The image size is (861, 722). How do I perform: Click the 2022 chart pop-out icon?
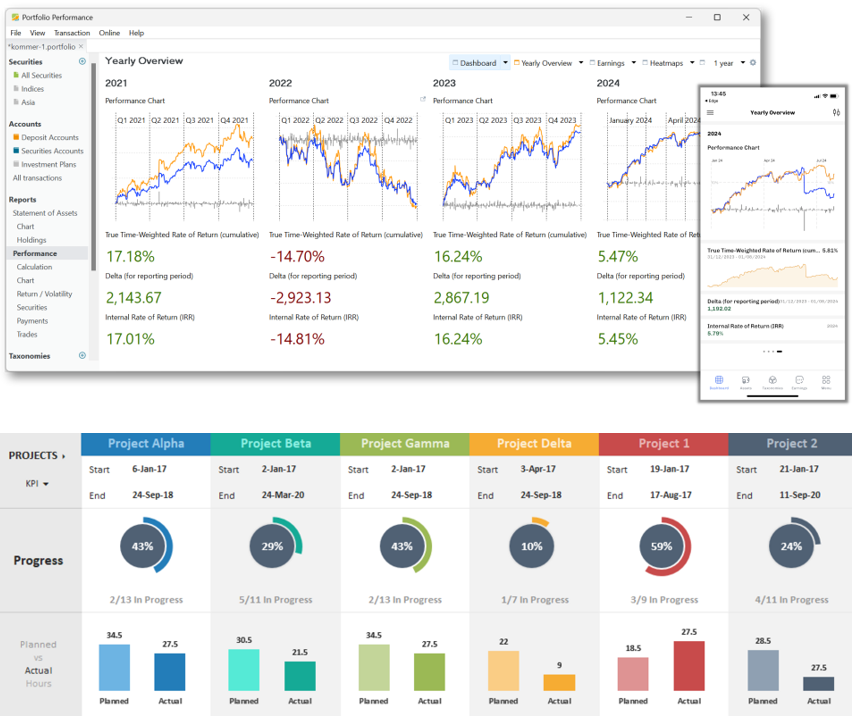(x=423, y=100)
